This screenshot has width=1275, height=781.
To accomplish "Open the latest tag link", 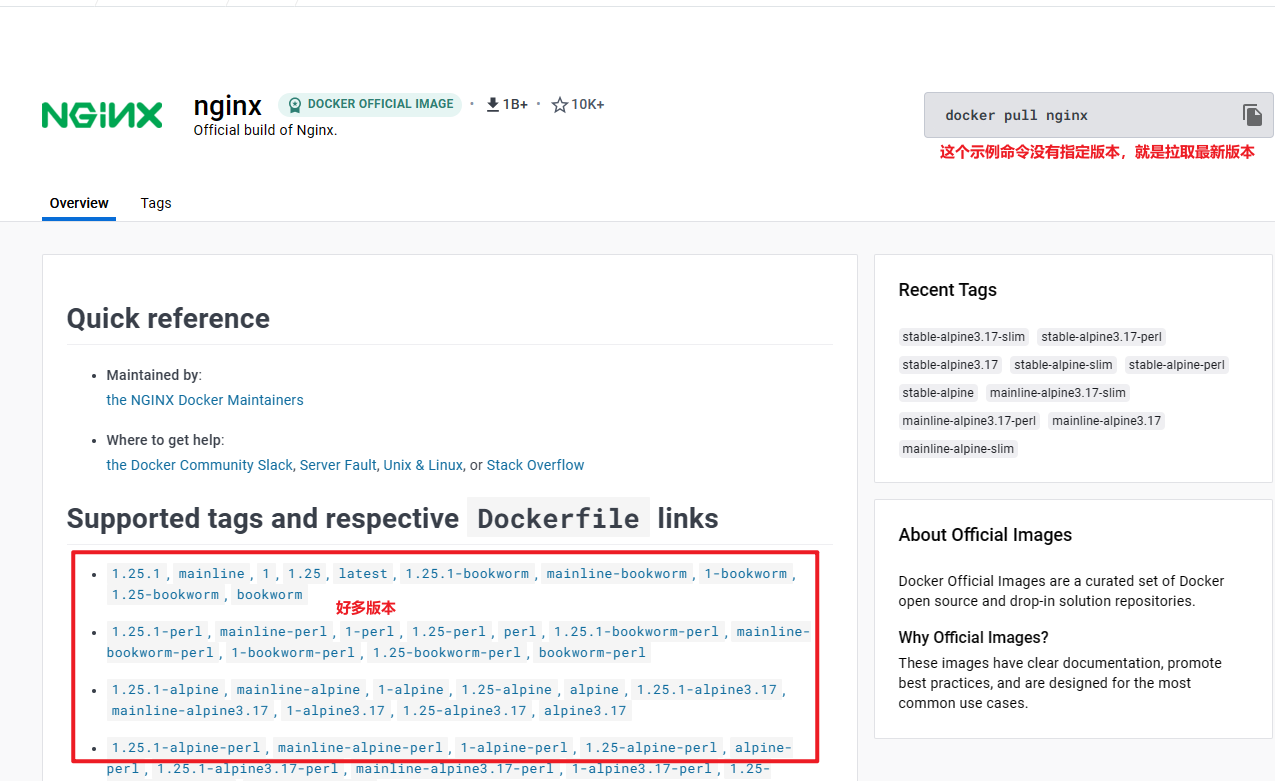I will [363, 574].
